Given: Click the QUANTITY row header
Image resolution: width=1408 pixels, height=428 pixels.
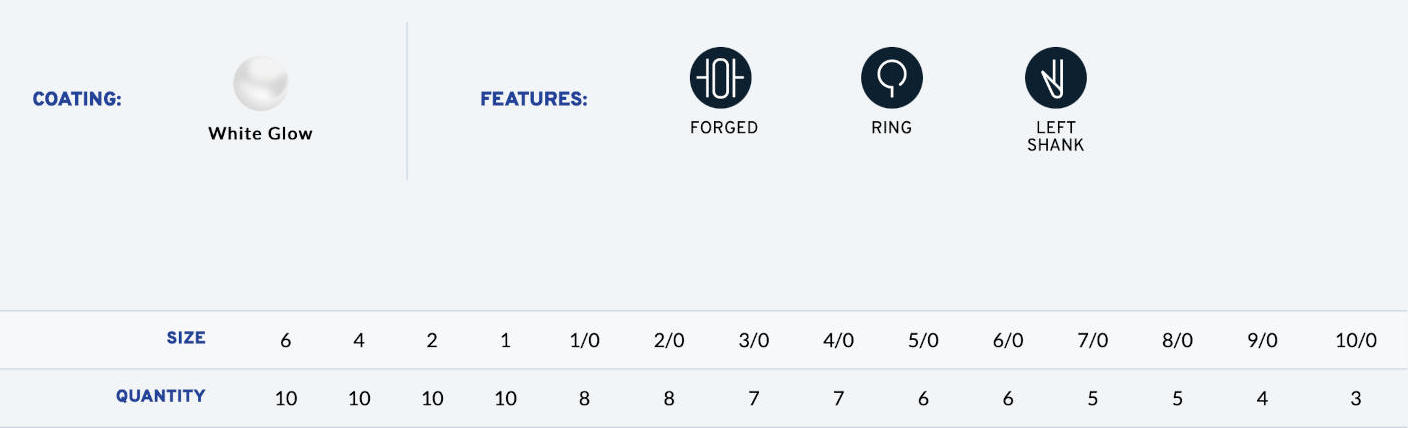Looking at the screenshot, I should 161,396.
